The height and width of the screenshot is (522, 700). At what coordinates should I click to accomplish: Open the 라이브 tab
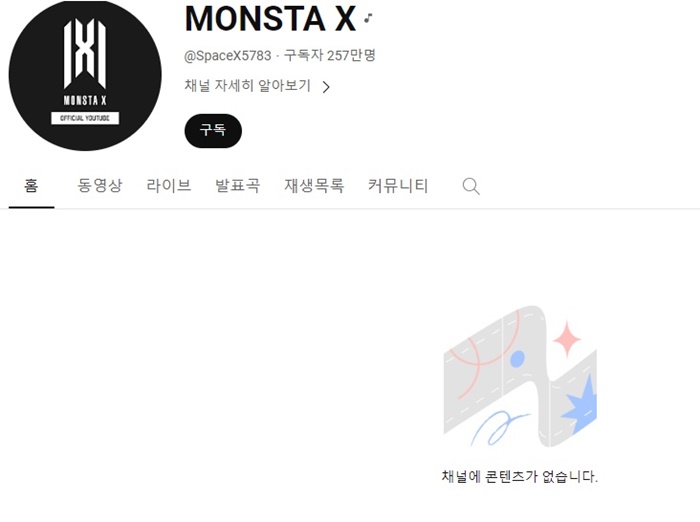[169, 186]
